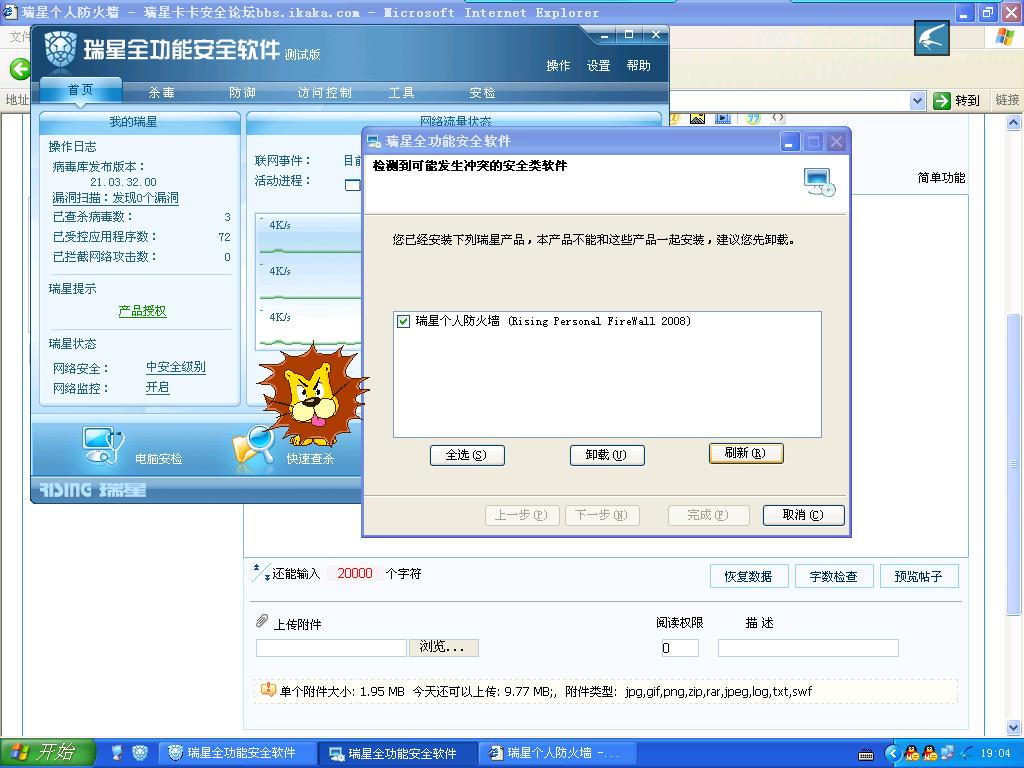
Task: Click the 阅读权限 read permission field
Action: (679, 648)
